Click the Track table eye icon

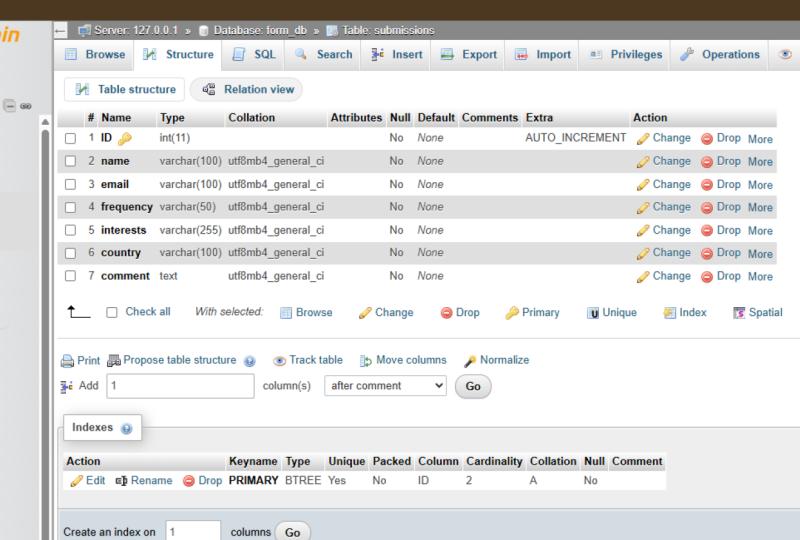tap(279, 361)
